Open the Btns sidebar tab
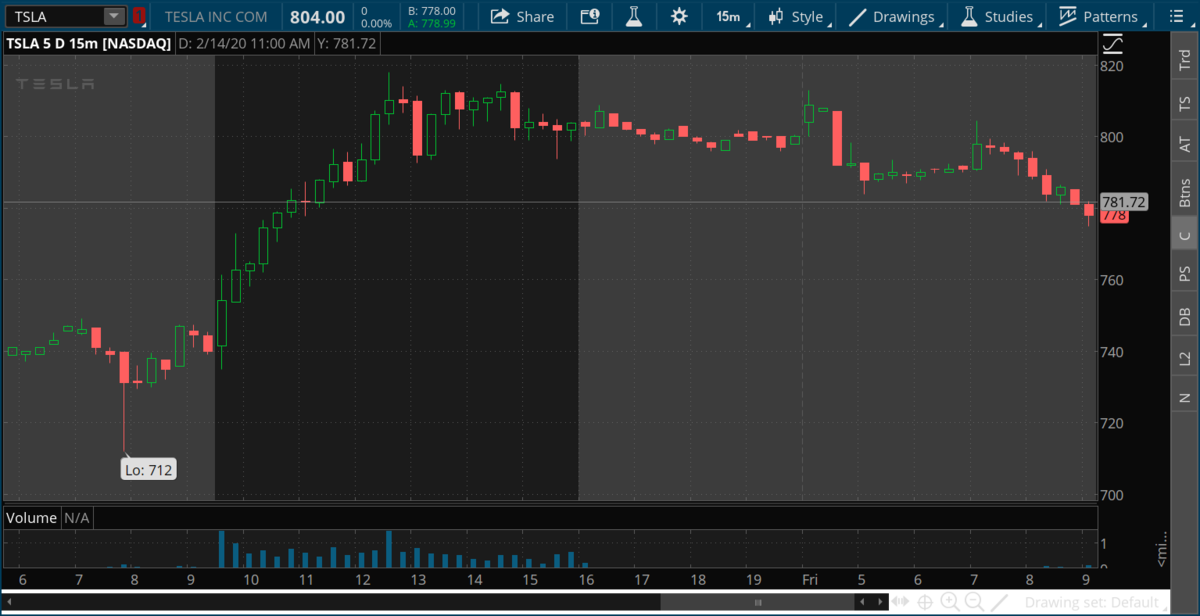 [1185, 191]
